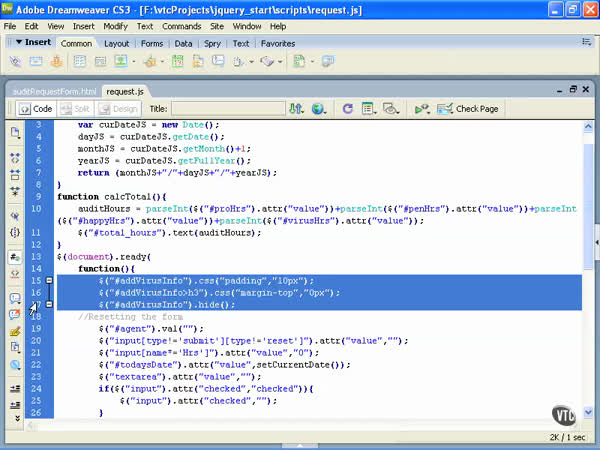
Task: Click the Refresh Design View icon
Action: click(x=347, y=108)
